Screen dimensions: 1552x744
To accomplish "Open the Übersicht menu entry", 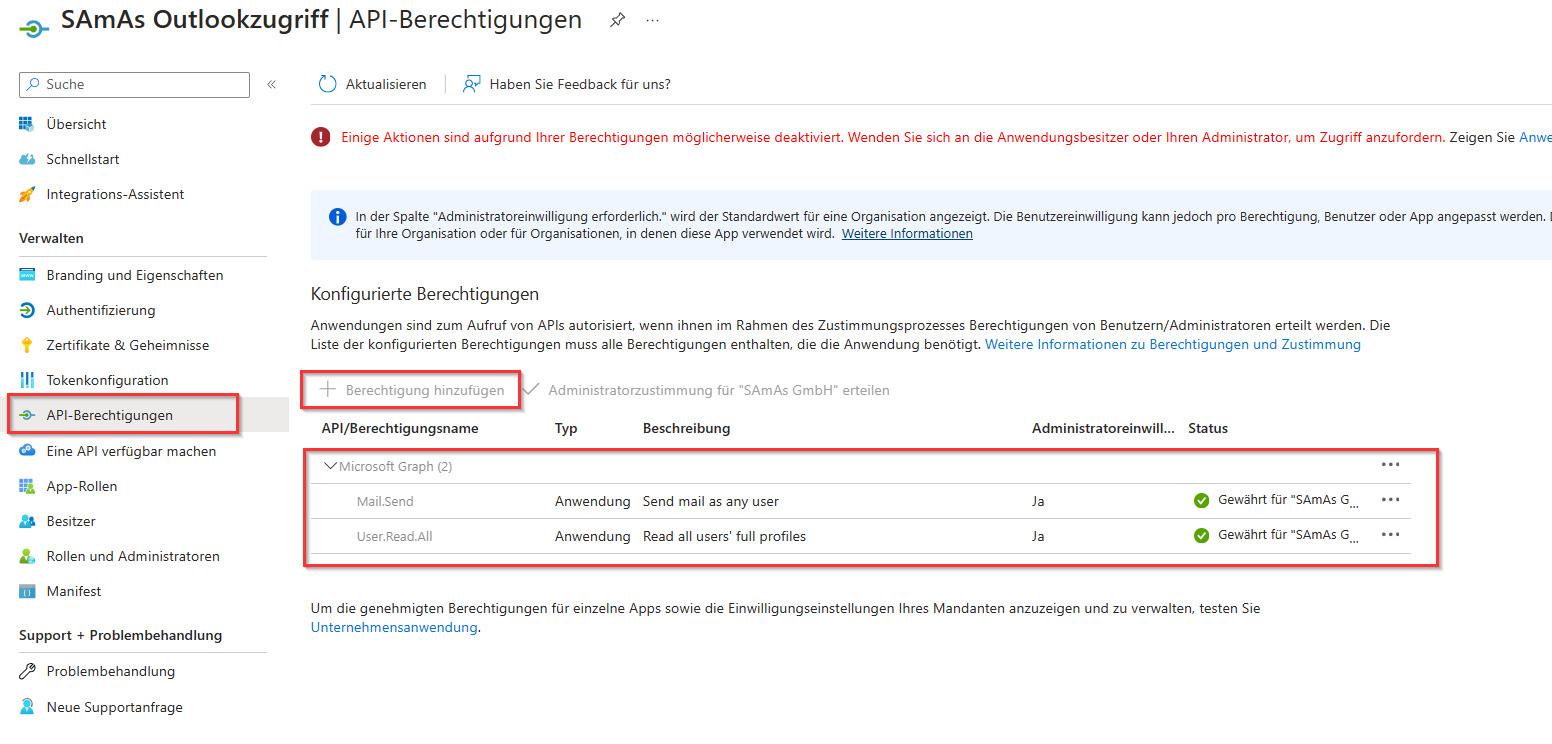I will point(76,124).
